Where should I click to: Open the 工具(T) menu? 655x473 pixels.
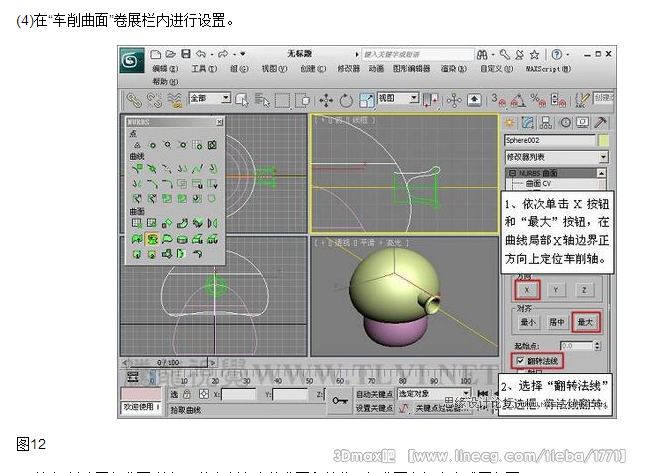point(204,69)
